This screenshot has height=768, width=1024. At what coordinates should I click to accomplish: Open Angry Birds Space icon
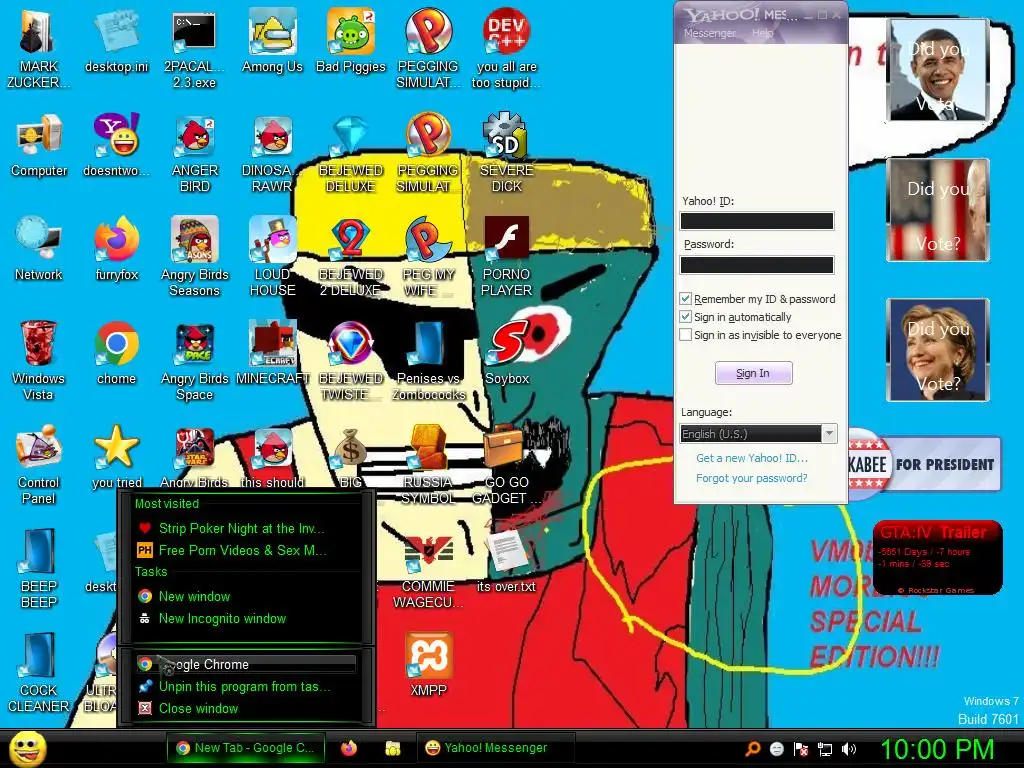click(x=195, y=360)
